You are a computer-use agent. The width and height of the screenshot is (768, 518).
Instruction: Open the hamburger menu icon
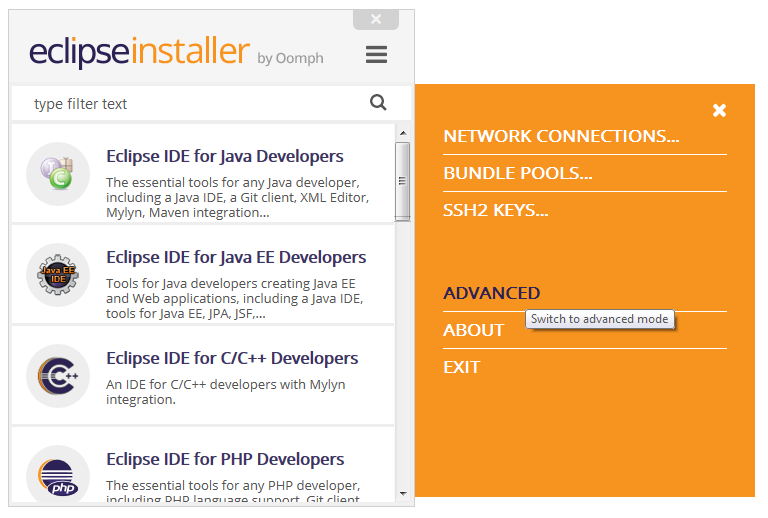(376, 54)
